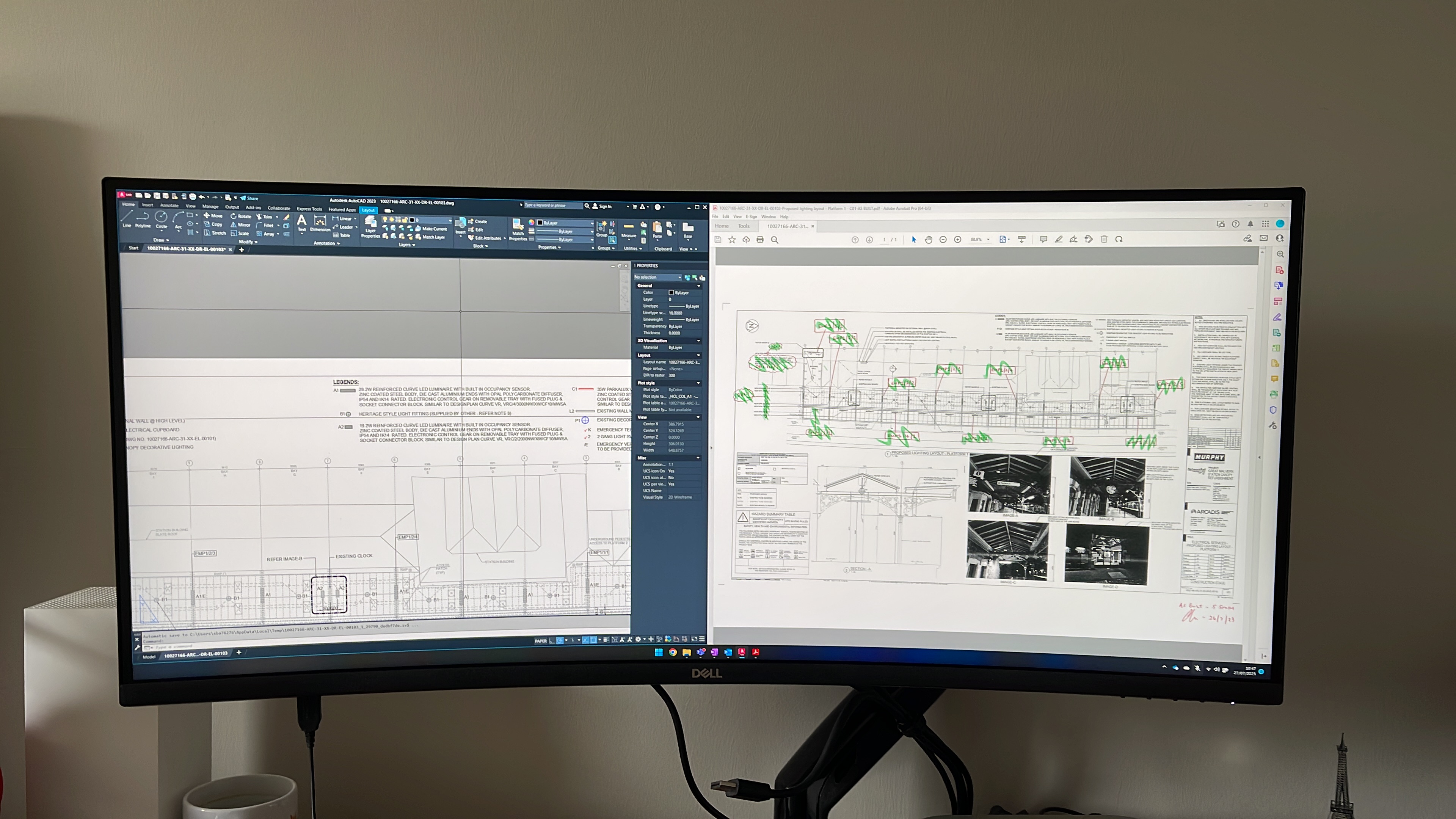Click Acrobat zoom in plus icon
The image size is (1456, 819).
pos(957,240)
